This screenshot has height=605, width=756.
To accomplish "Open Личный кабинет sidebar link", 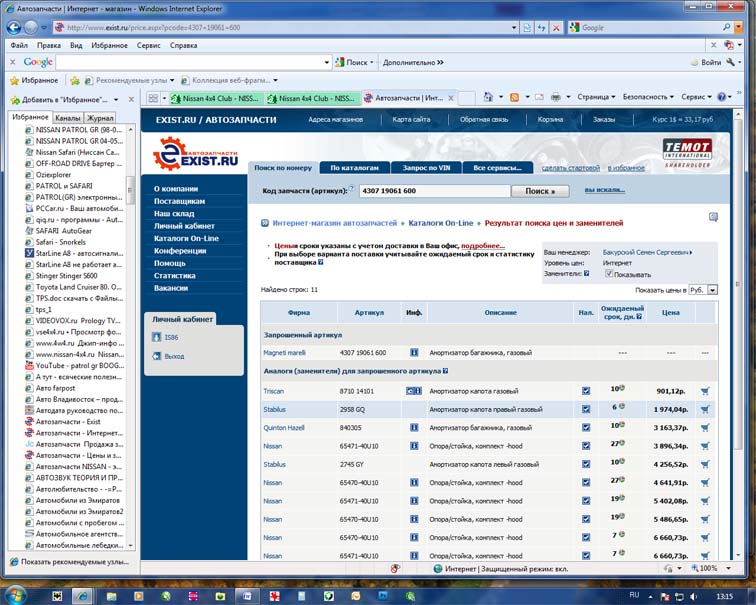I will pos(184,226).
